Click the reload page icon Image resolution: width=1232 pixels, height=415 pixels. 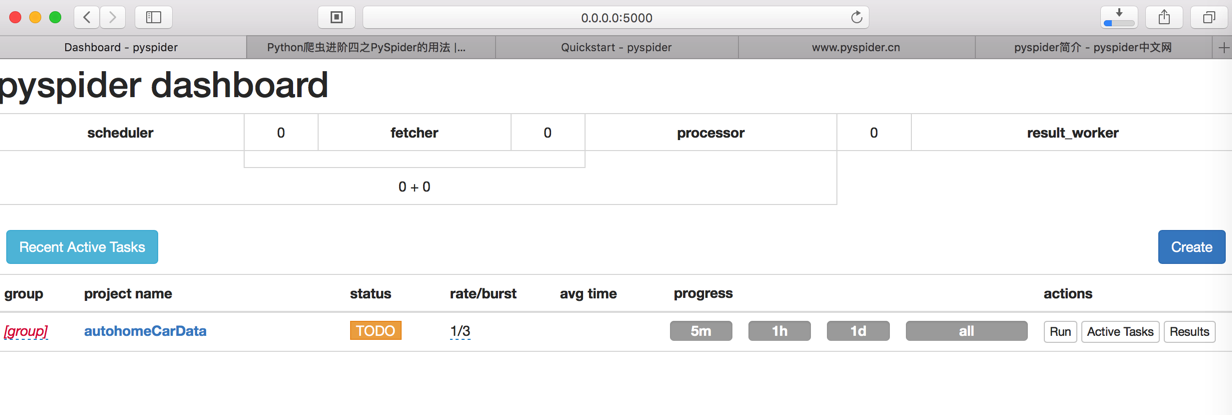pos(856,17)
